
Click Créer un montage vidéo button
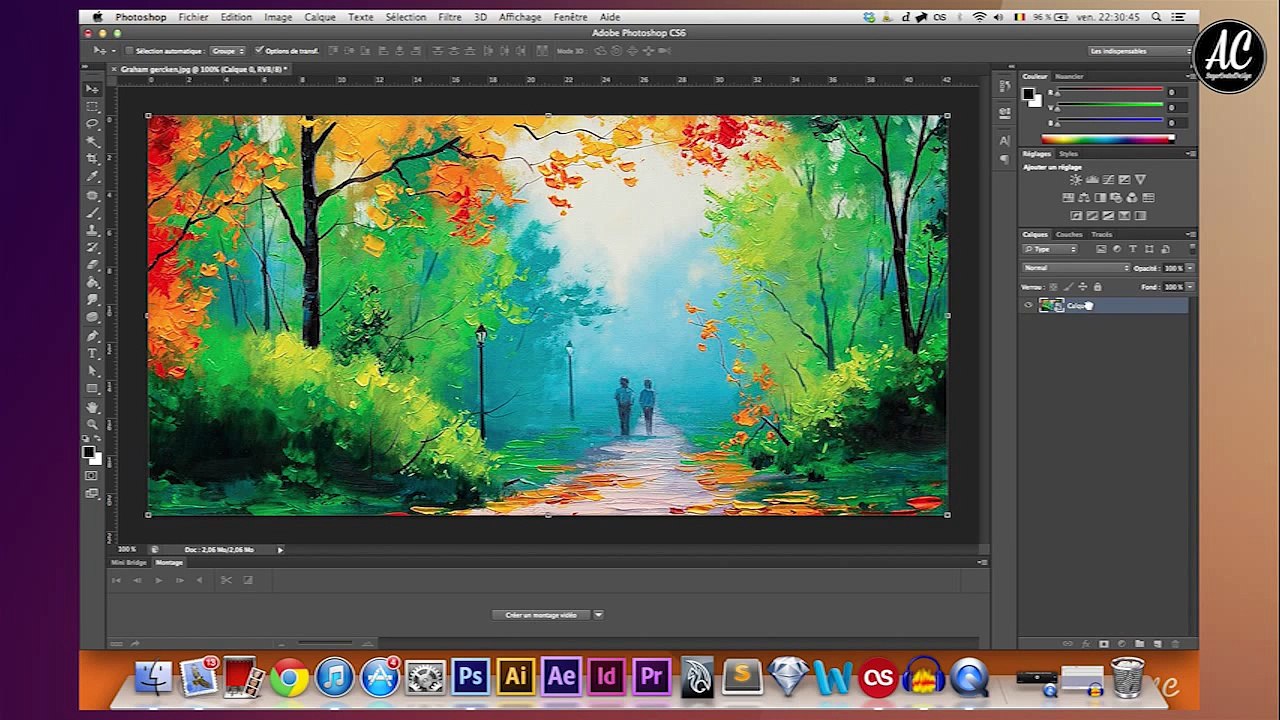(541, 615)
